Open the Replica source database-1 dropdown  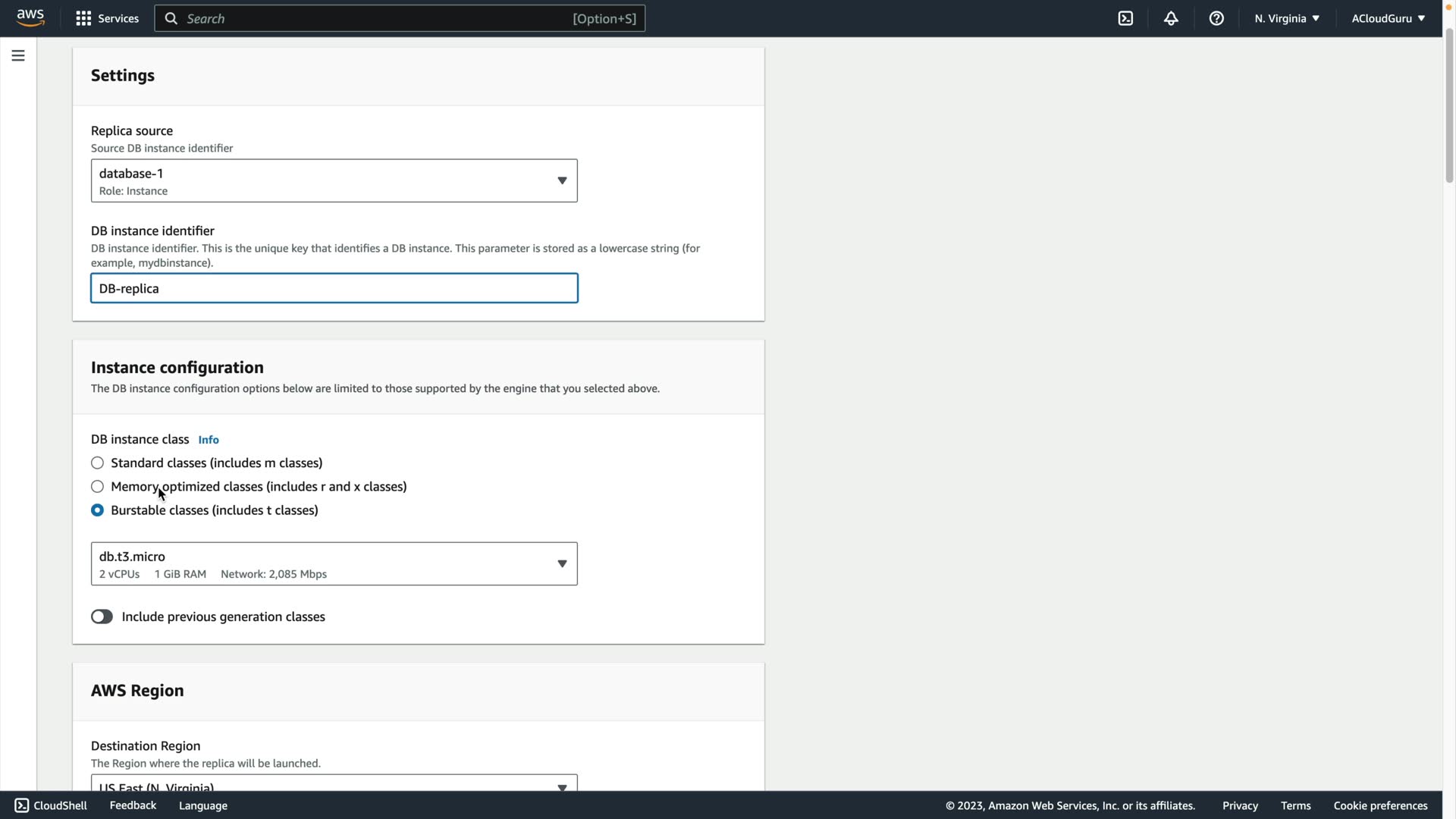tap(334, 180)
